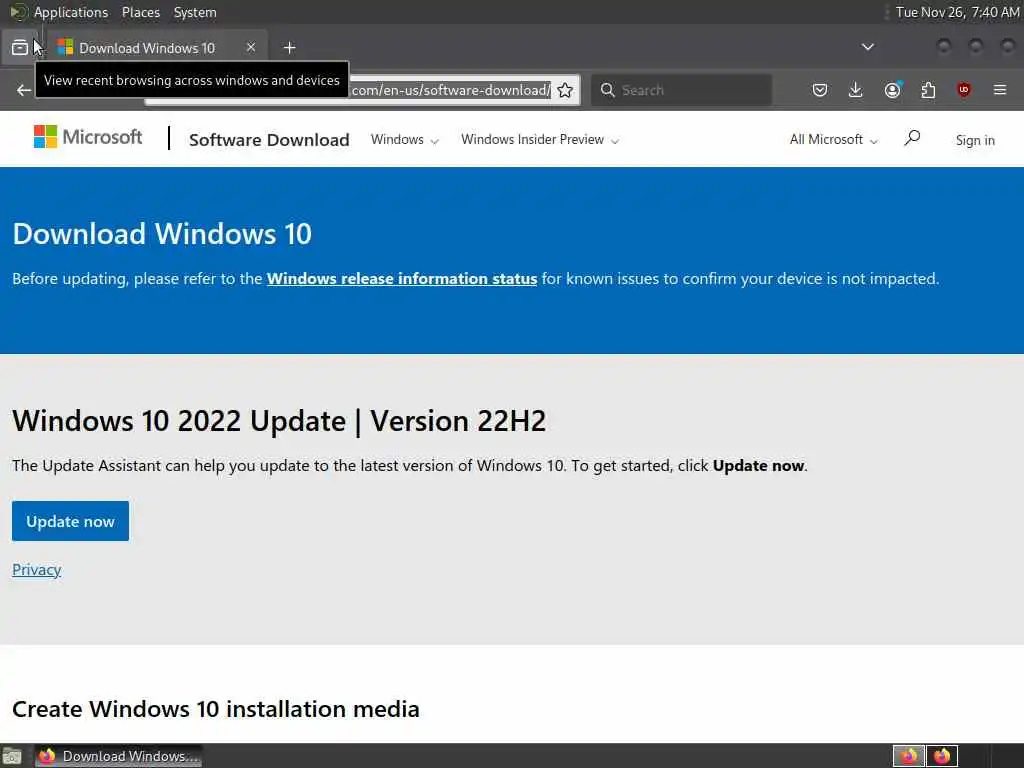
Task: Open the uBlock Origin shield icon
Action: click(964, 90)
